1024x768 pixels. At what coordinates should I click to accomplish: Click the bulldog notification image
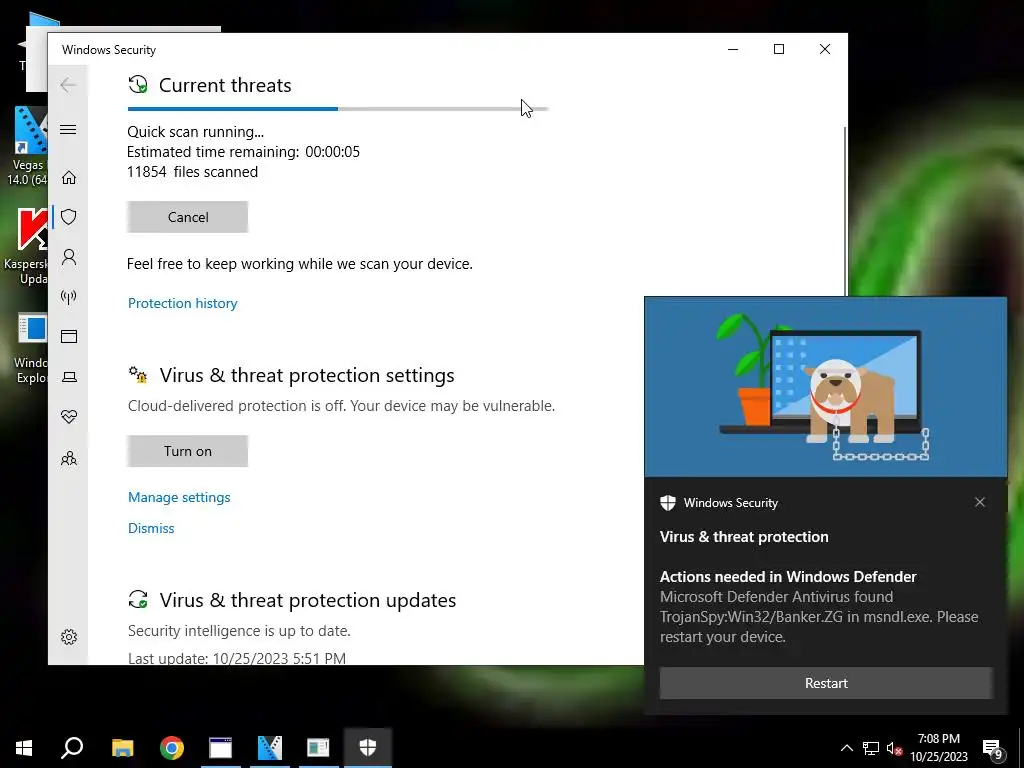pyautogui.click(x=825, y=387)
